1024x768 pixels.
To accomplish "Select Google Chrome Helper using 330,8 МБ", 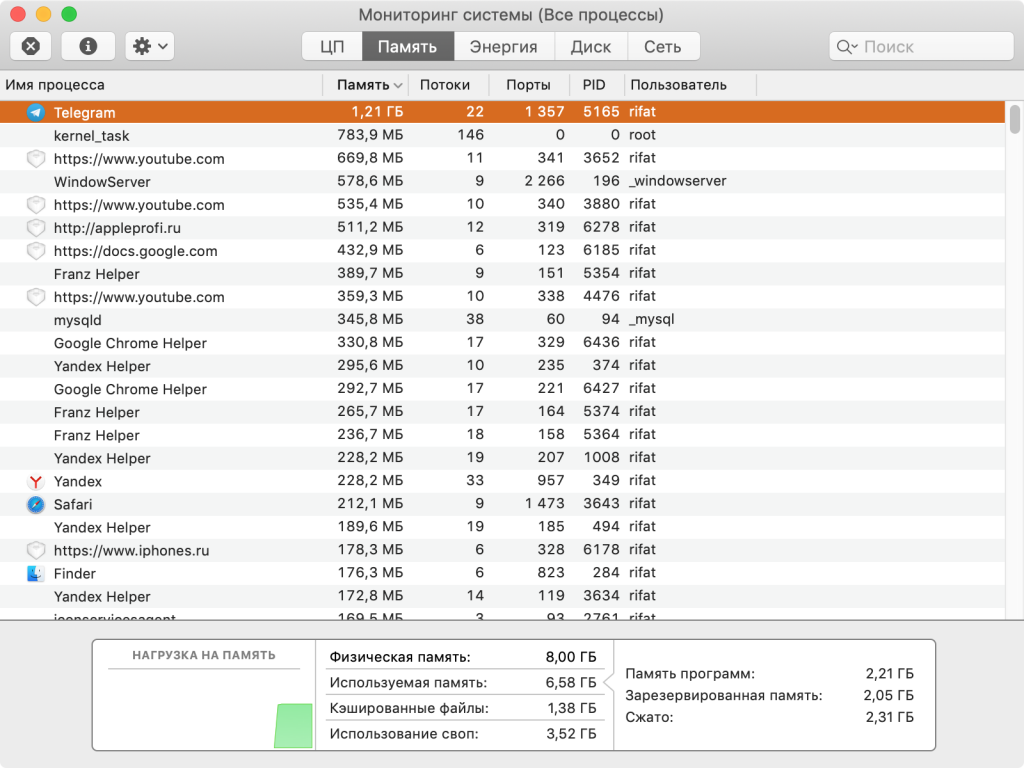I will coord(502,343).
